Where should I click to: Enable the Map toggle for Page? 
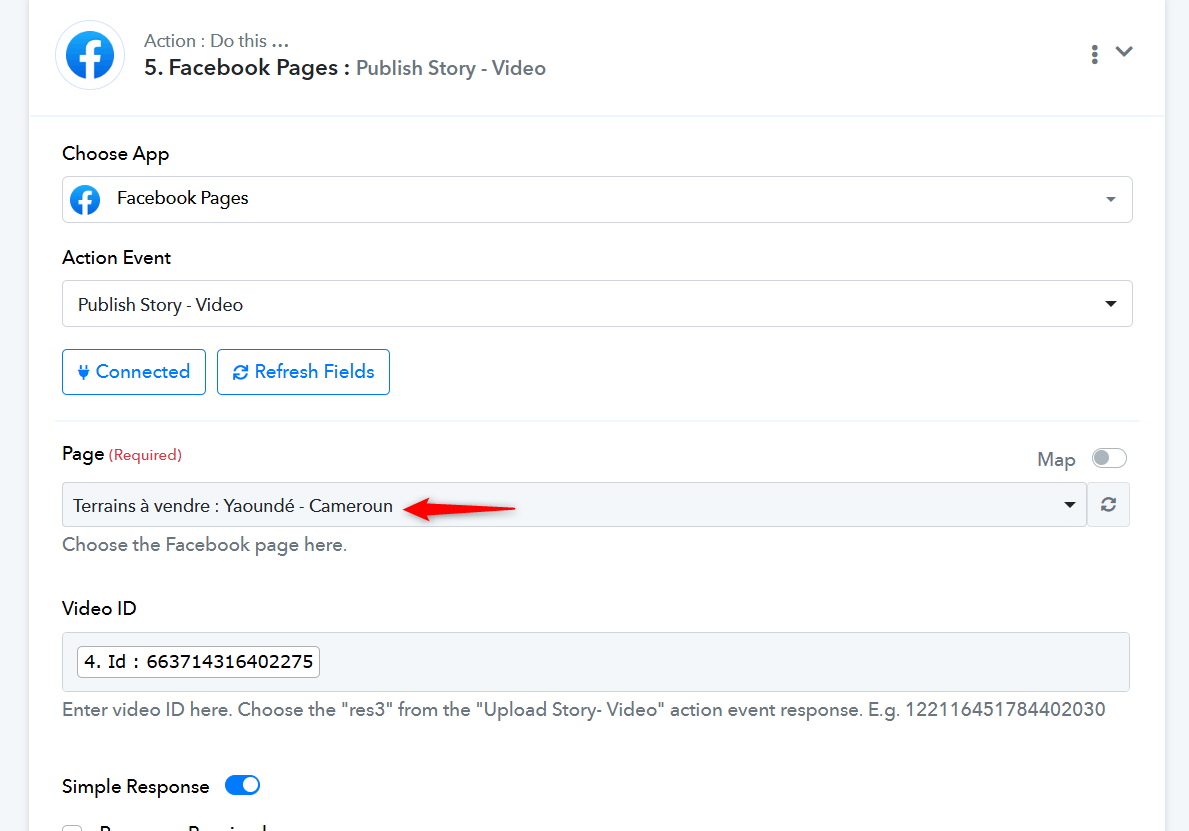[x=1108, y=458]
